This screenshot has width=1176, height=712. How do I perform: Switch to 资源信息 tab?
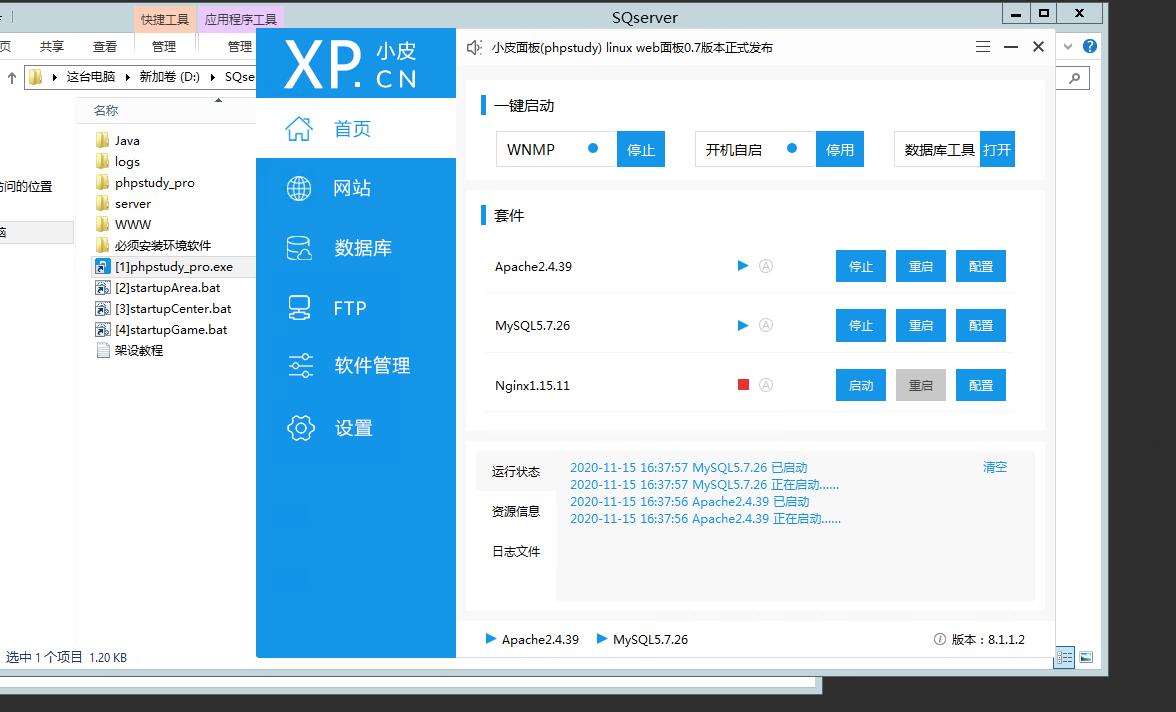click(x=516, y=511)
